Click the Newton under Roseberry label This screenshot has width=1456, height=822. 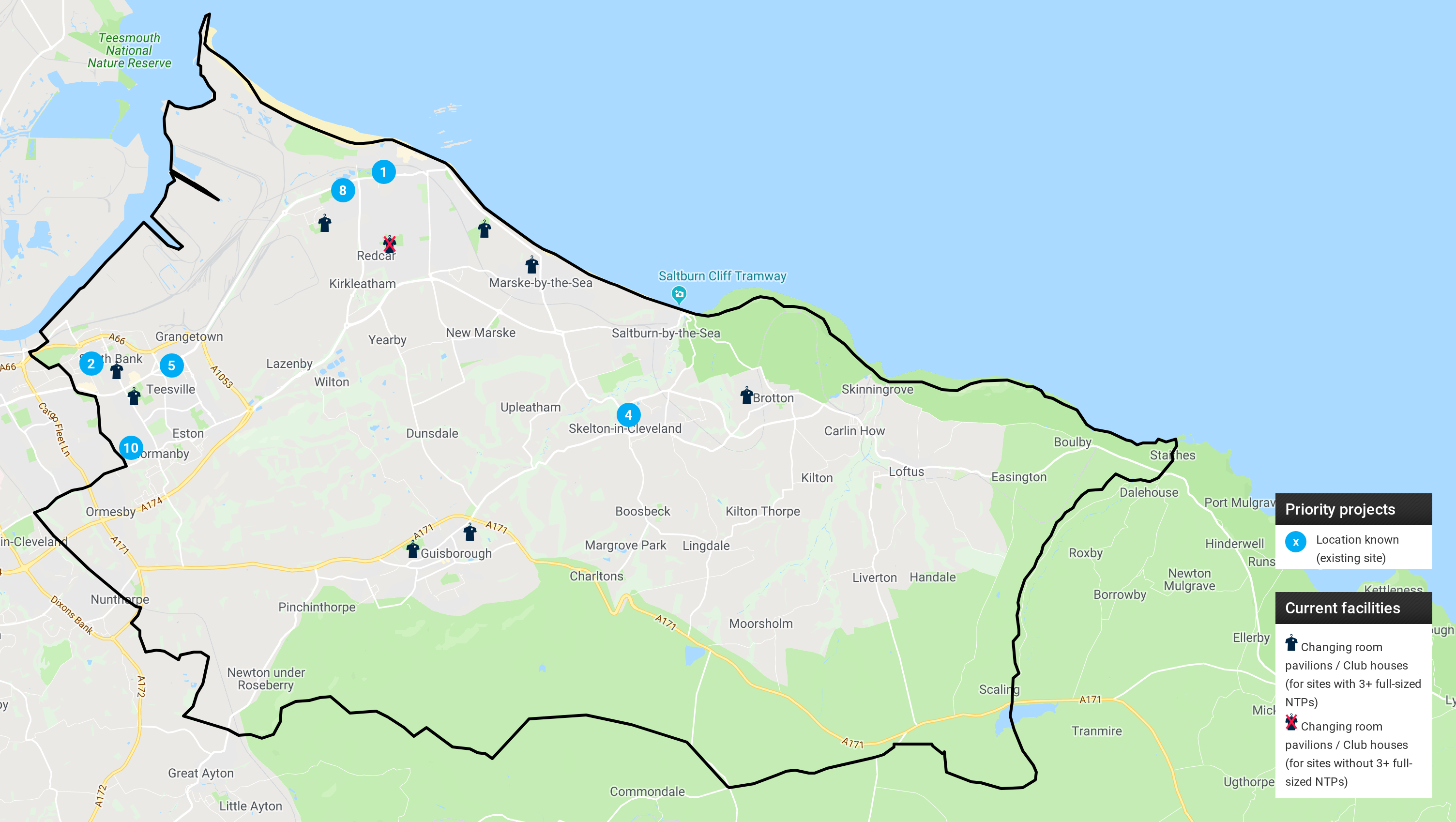pos(266,679)
